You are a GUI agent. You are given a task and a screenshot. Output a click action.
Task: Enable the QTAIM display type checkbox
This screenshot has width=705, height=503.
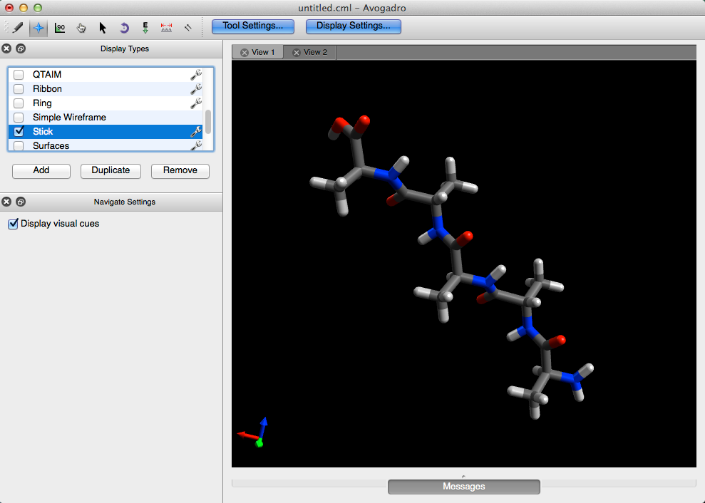coord(19,75)
